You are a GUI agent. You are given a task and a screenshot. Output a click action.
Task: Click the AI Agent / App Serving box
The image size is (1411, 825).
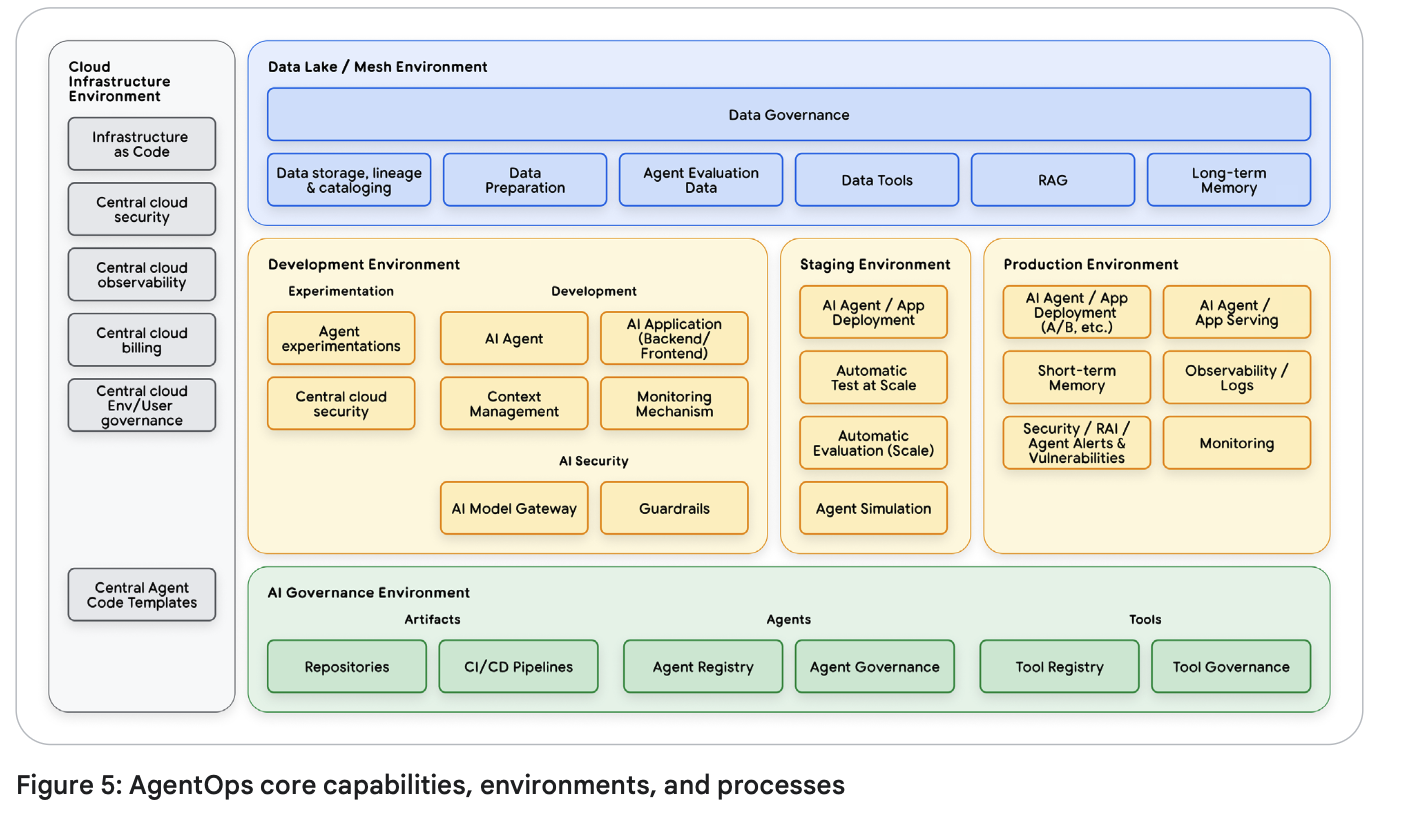(1236, 312)
